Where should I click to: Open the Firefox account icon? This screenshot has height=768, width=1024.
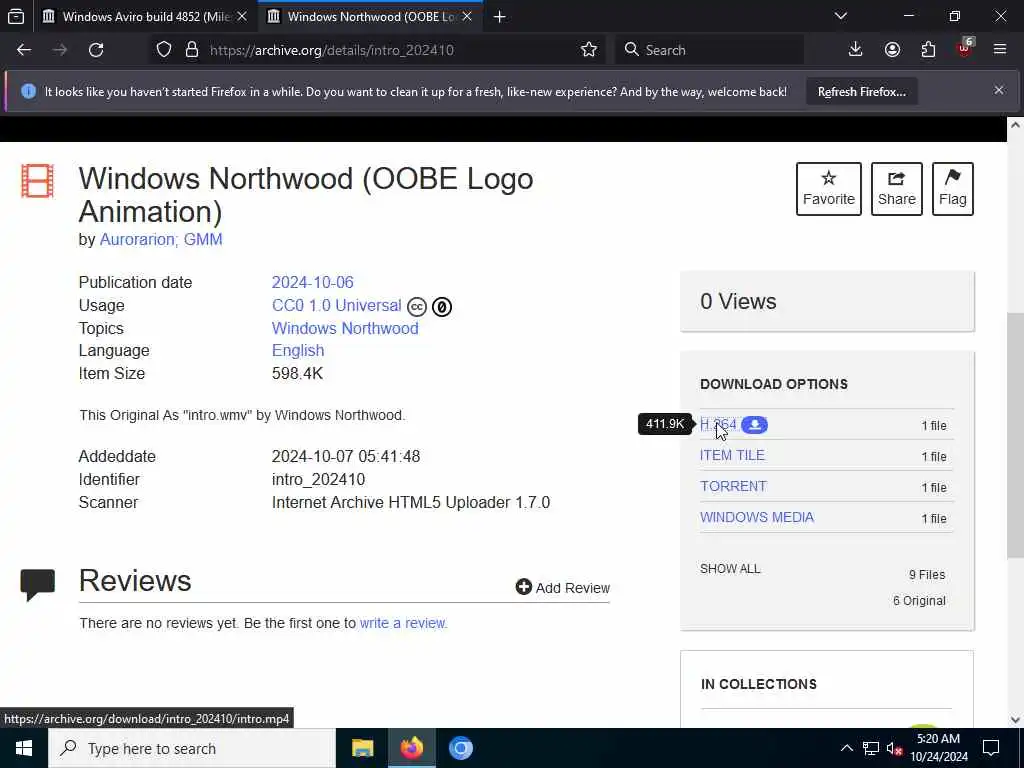[x=892, y=50]
